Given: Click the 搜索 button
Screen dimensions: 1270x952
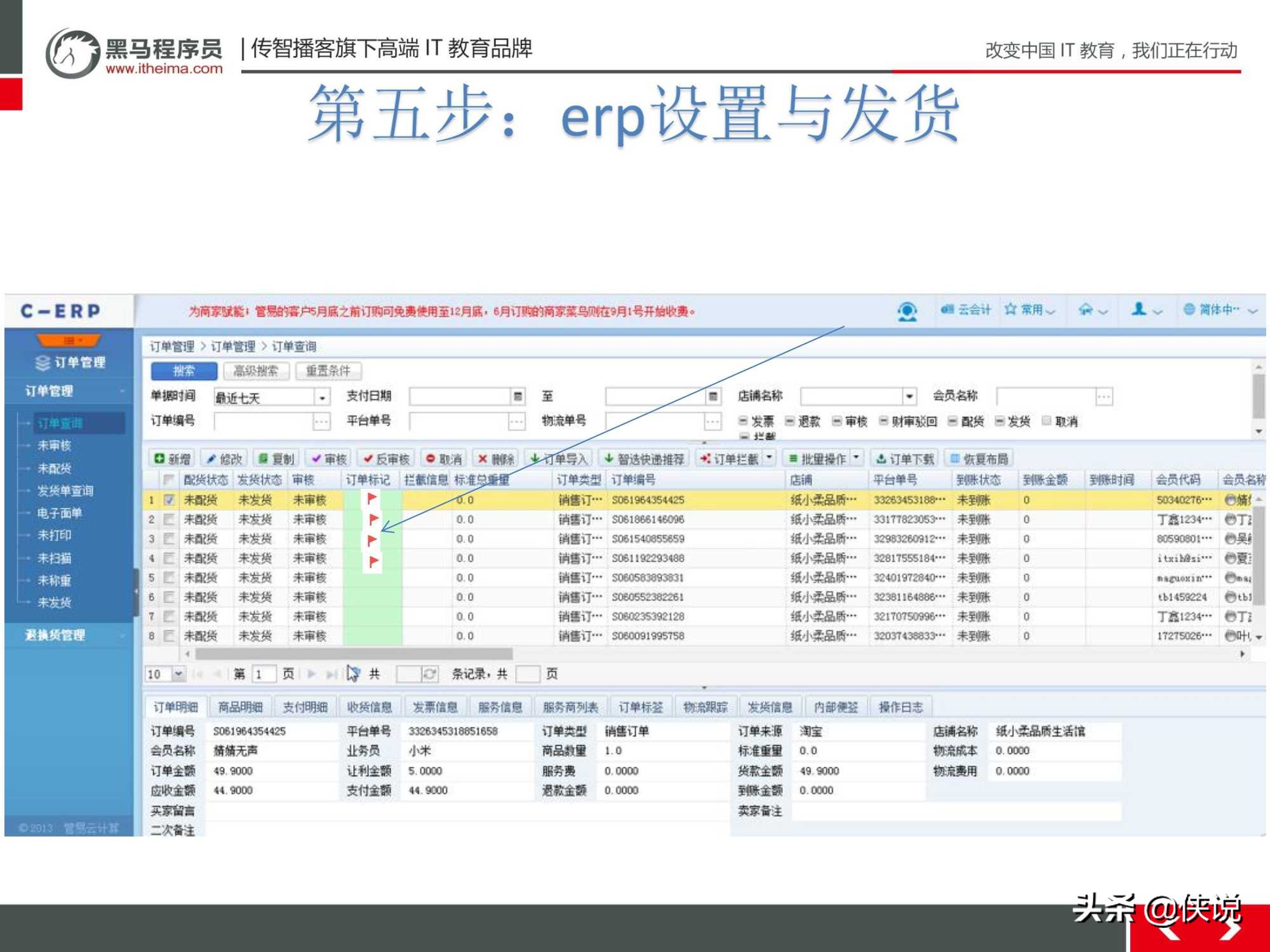Looking at the screenshot, I should tap(184, 371).
